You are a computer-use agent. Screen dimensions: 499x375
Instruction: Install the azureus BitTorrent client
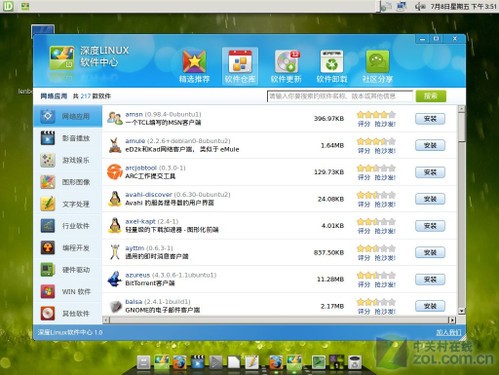pos(430,279)
